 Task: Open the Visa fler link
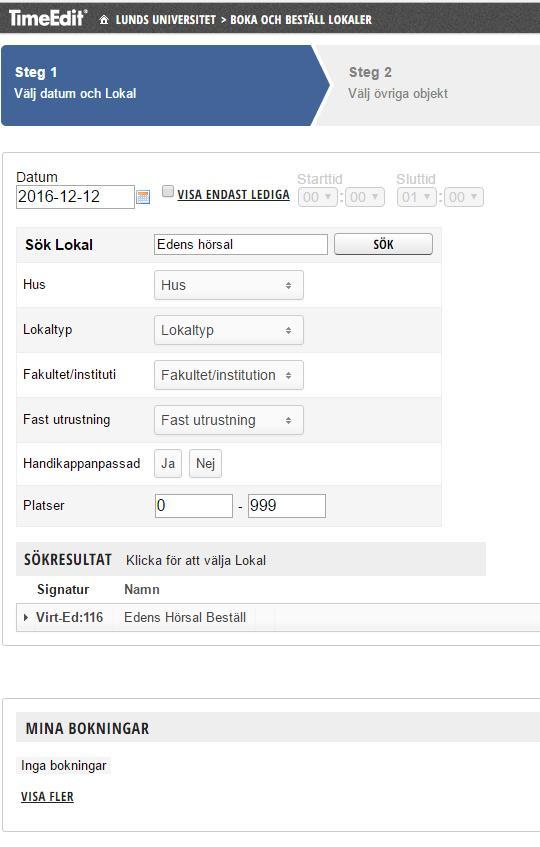tap(47, 797)
